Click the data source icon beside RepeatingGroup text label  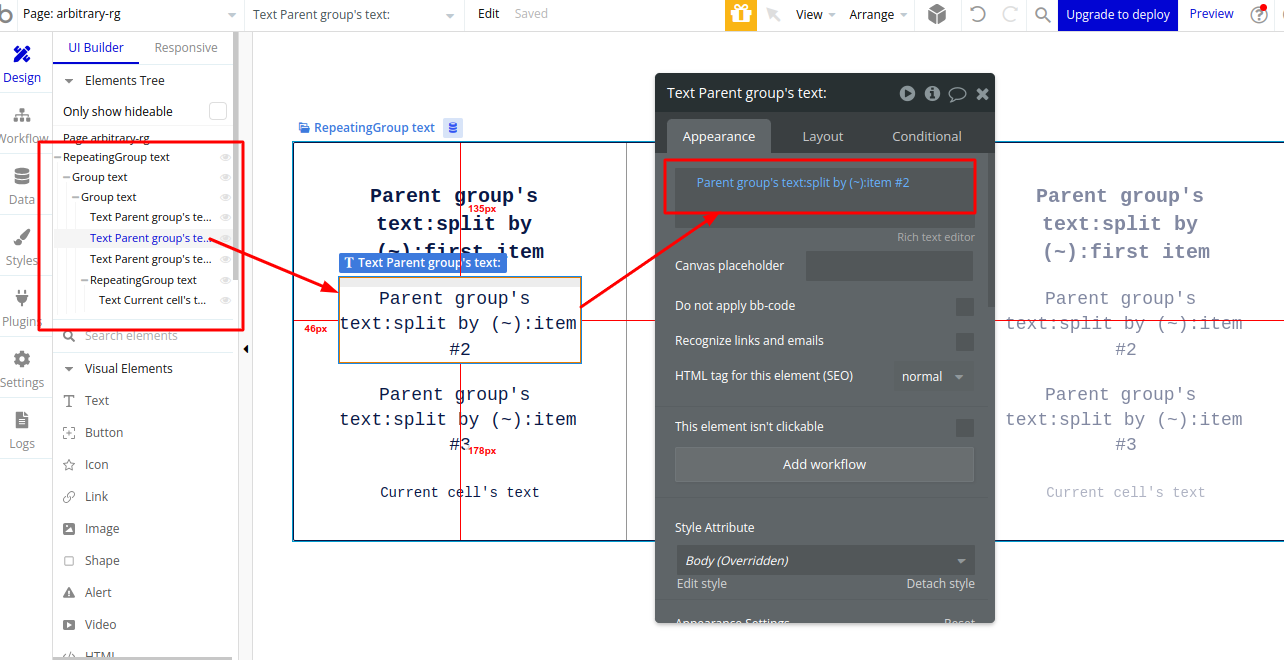click(x=453, y=127)
